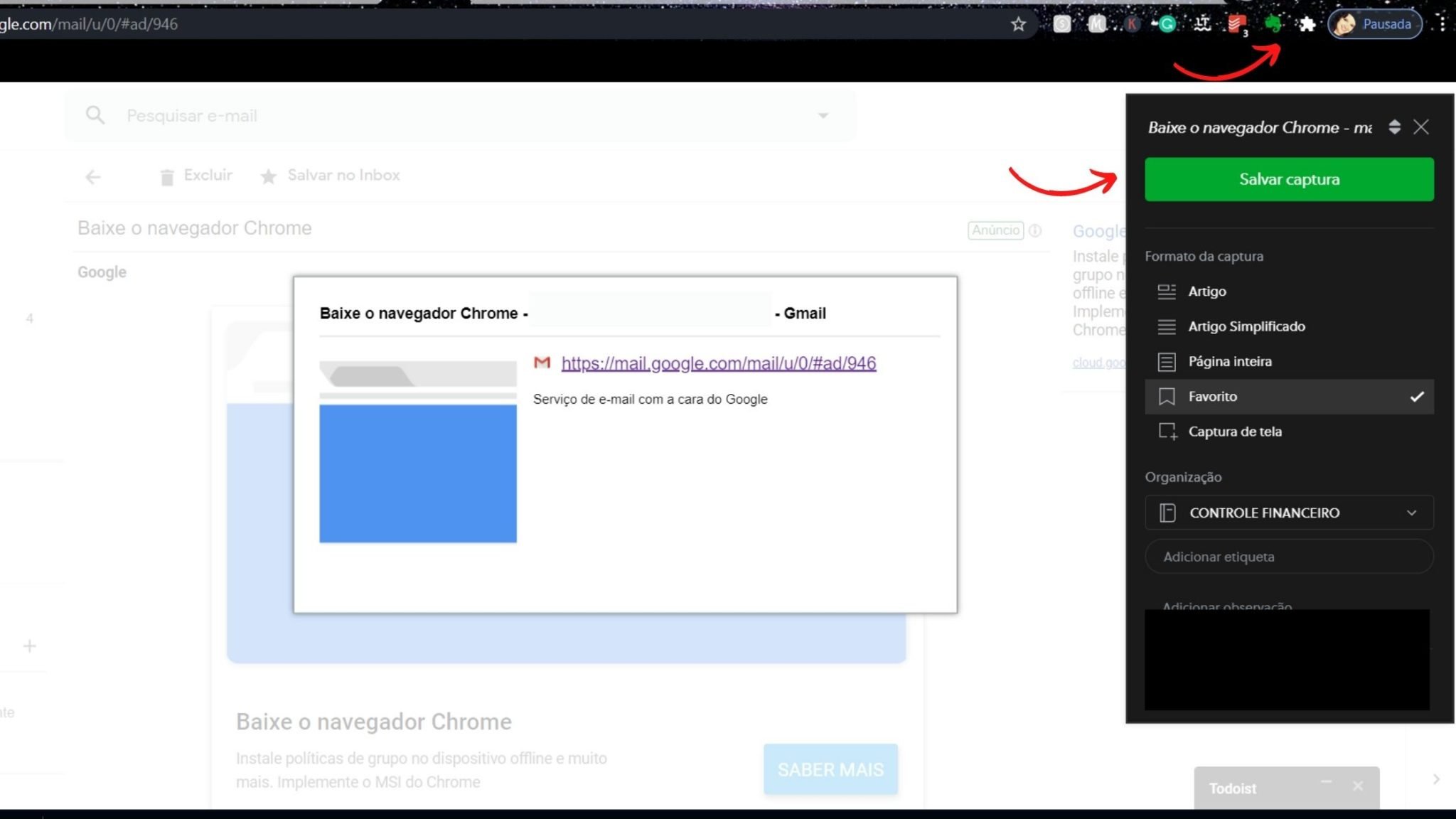Click the Gmail search magnifier icon
The height and width of the screenshot is (819, 1456).
coord(95,115)
